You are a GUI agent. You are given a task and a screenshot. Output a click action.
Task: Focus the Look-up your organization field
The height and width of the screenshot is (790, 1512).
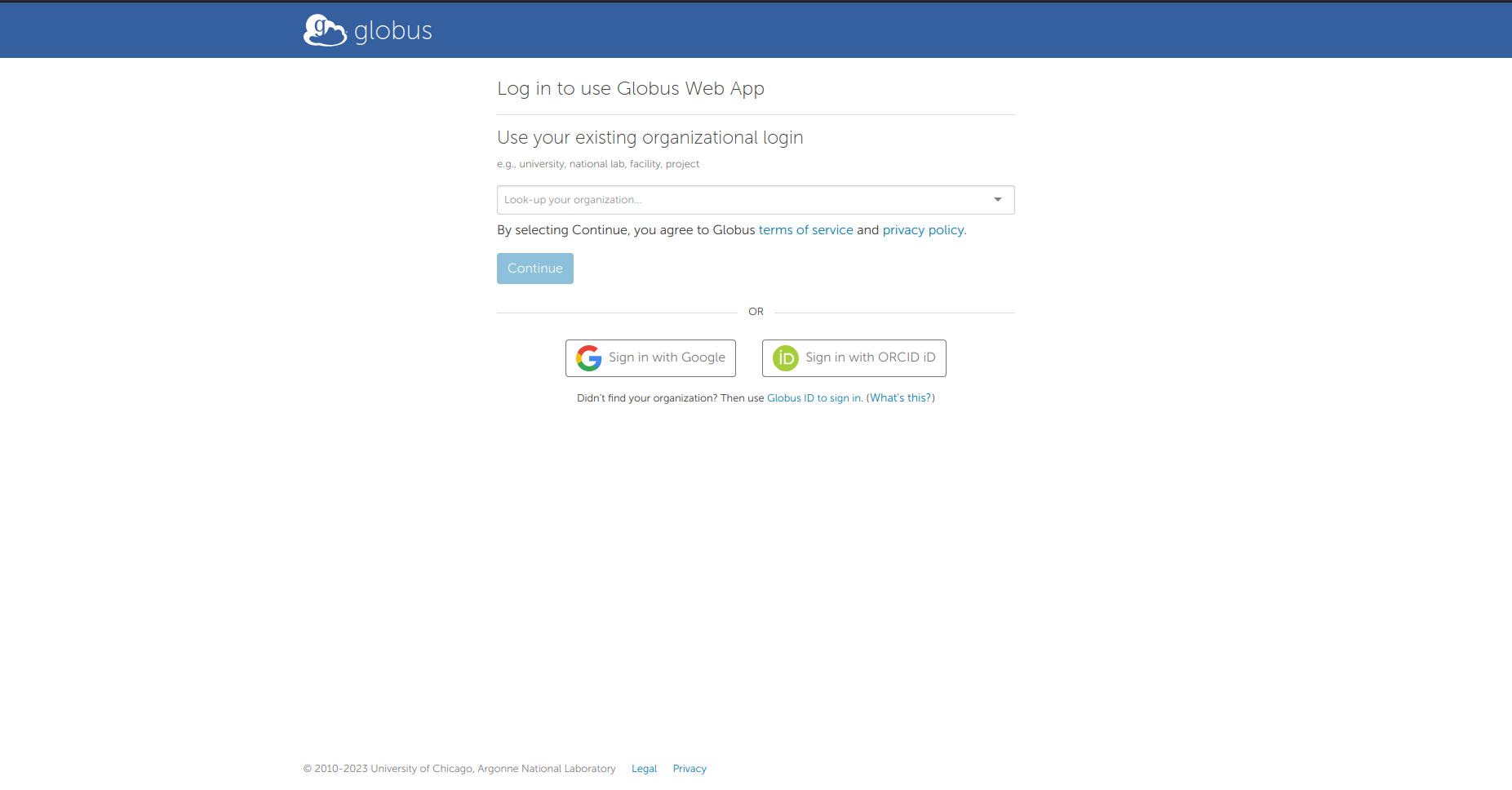coord(756,200)
